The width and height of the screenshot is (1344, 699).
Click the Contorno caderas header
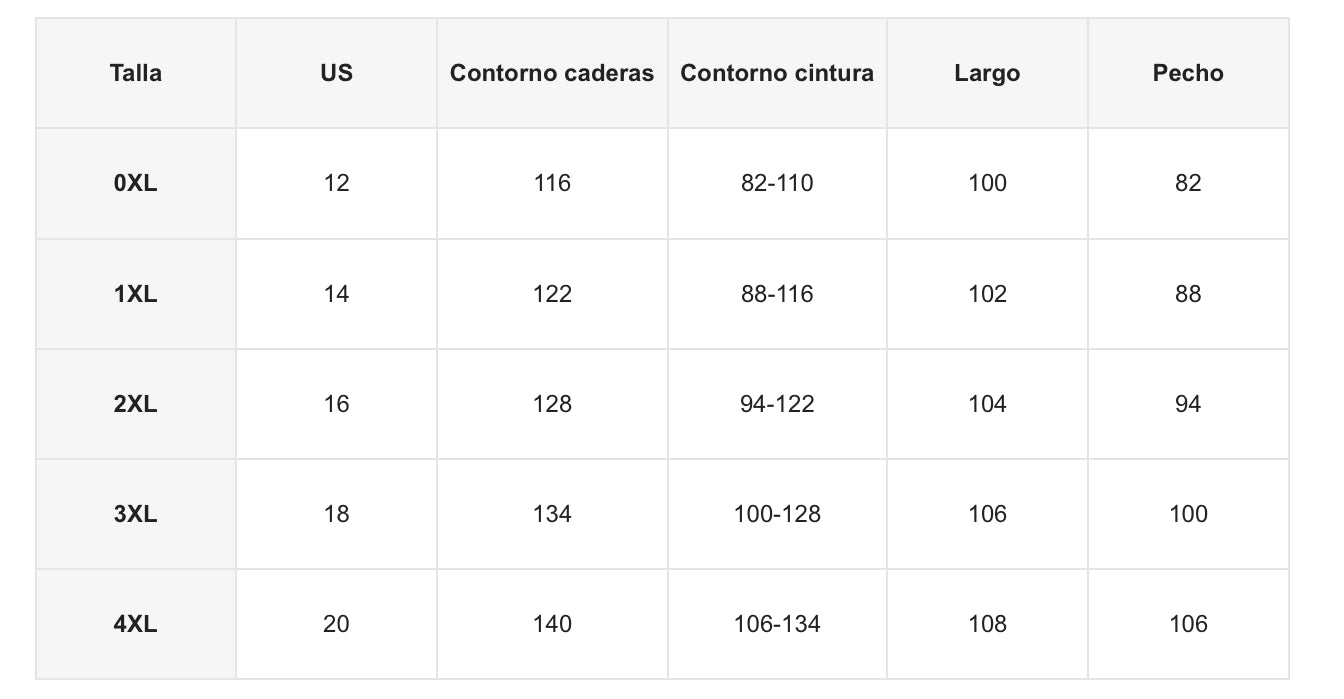tap(552, 73)
